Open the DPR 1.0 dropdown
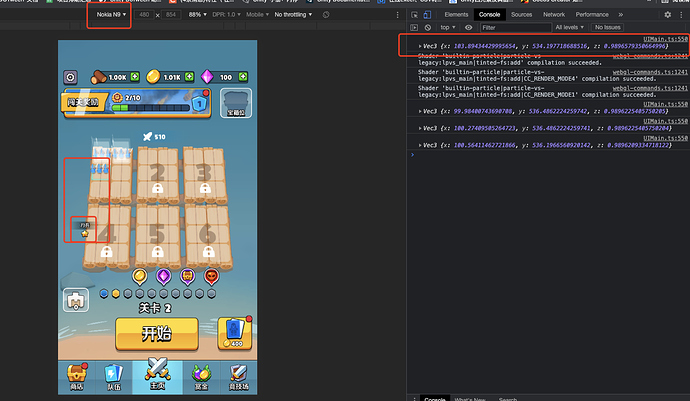Viewport: 690px width, 401px height. coord(226,15)
